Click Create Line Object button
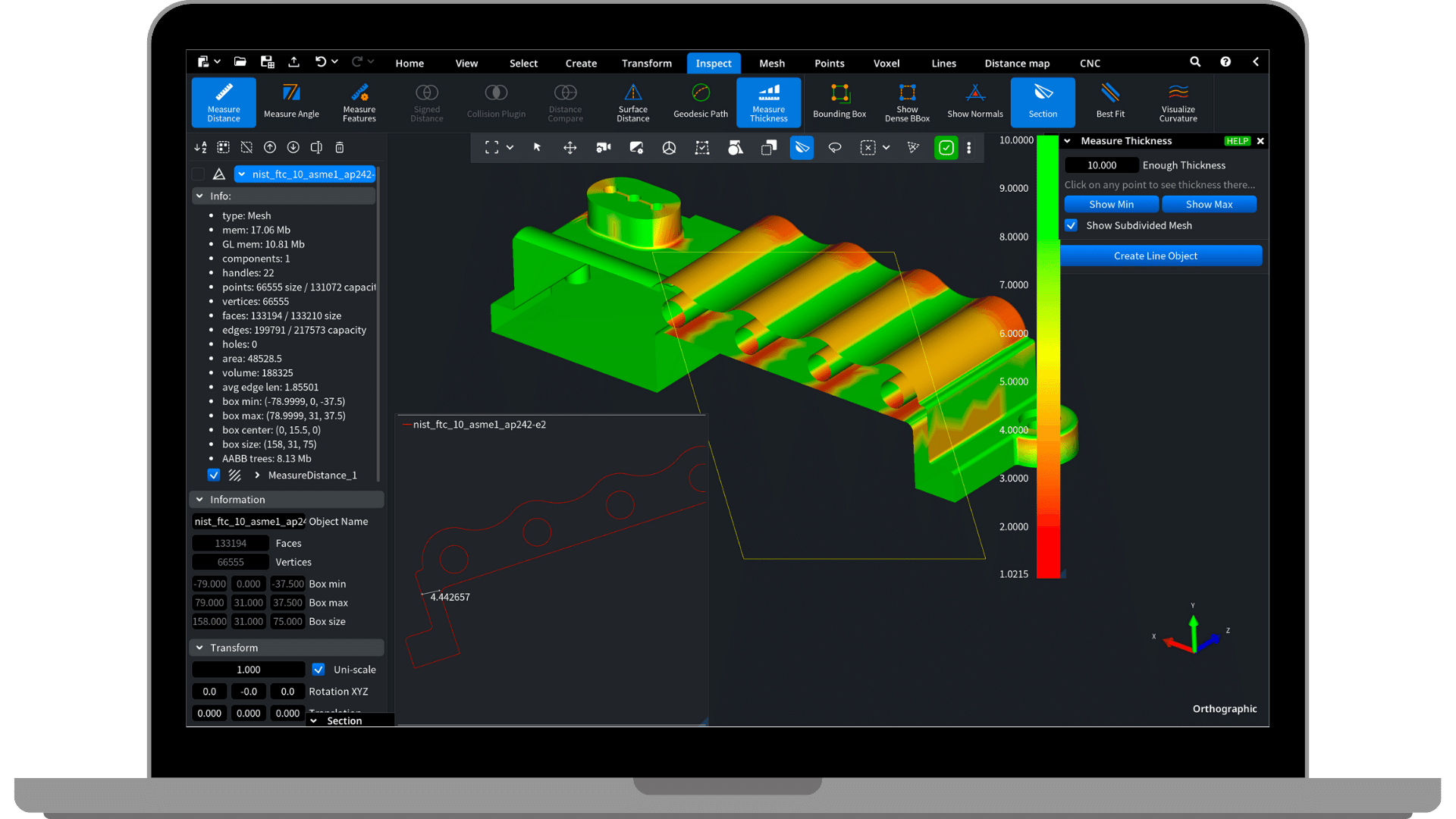The width and height of the screenshot is (1456, 819). (x=1155, y=256)
